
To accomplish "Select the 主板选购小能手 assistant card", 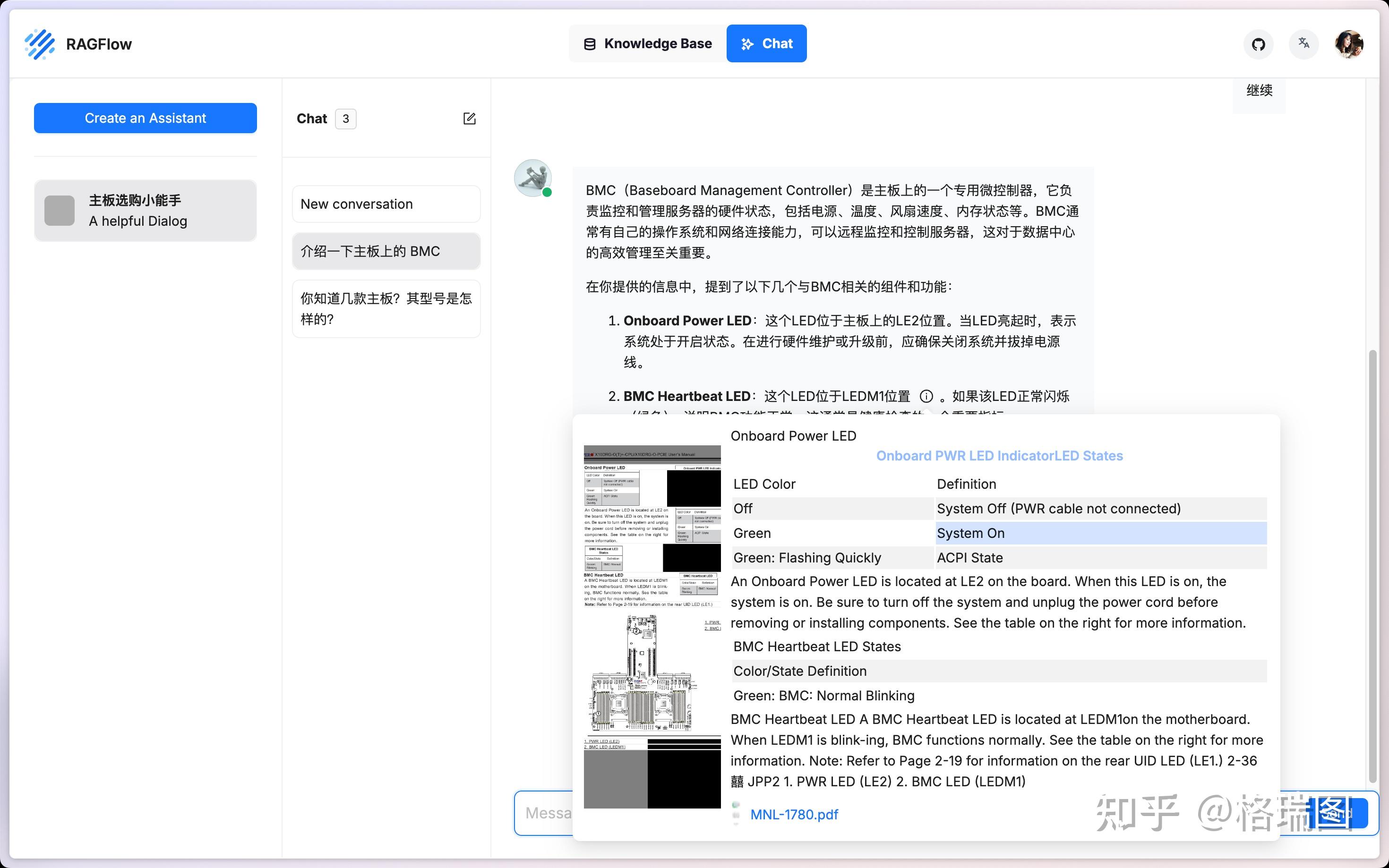I will (145, 211).
